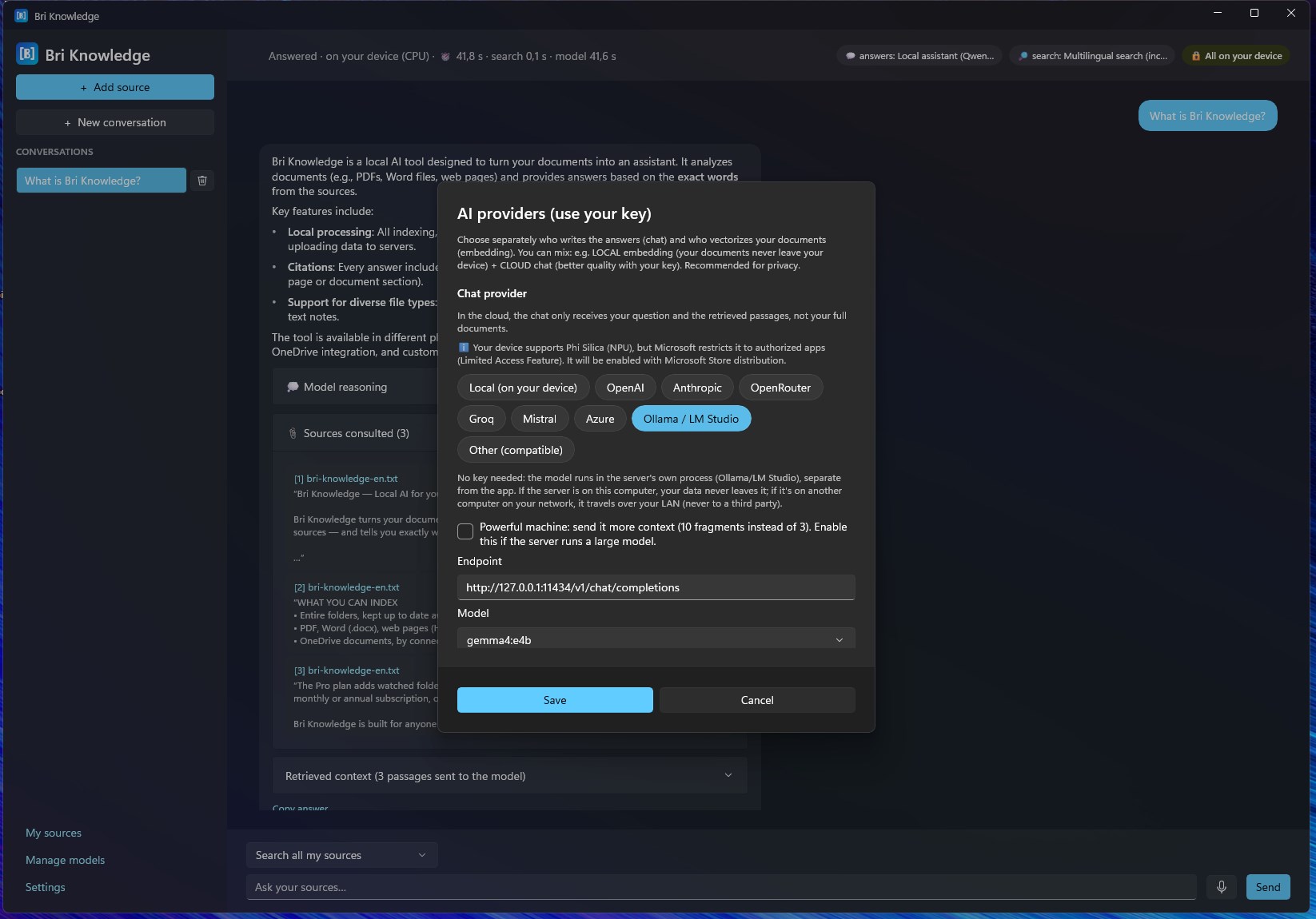1316x919 pixels.
Task: Select the OpenRouter provider option
Action: [780, 388]
